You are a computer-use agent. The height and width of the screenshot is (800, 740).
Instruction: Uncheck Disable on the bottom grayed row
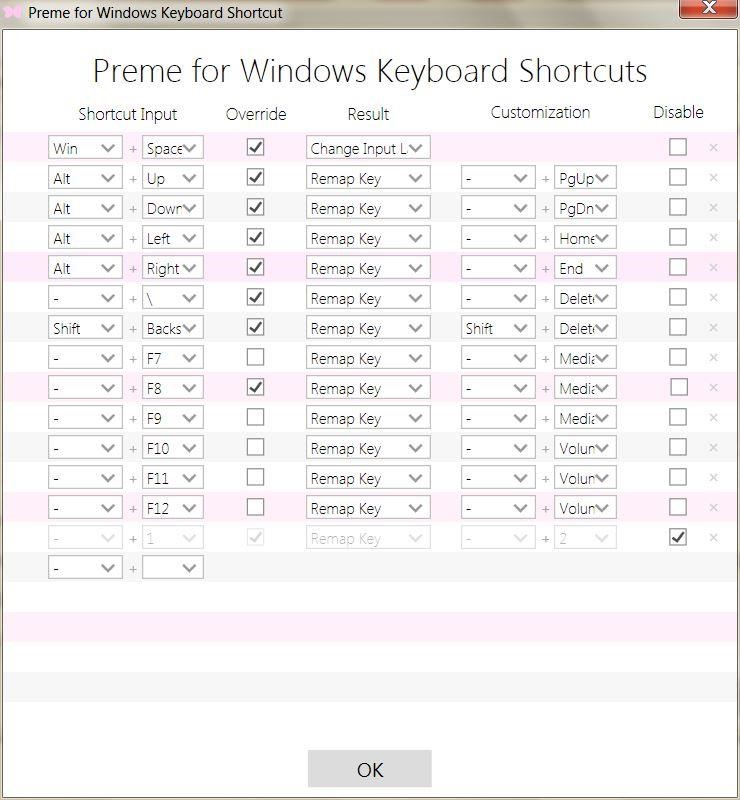coord(677,537)
